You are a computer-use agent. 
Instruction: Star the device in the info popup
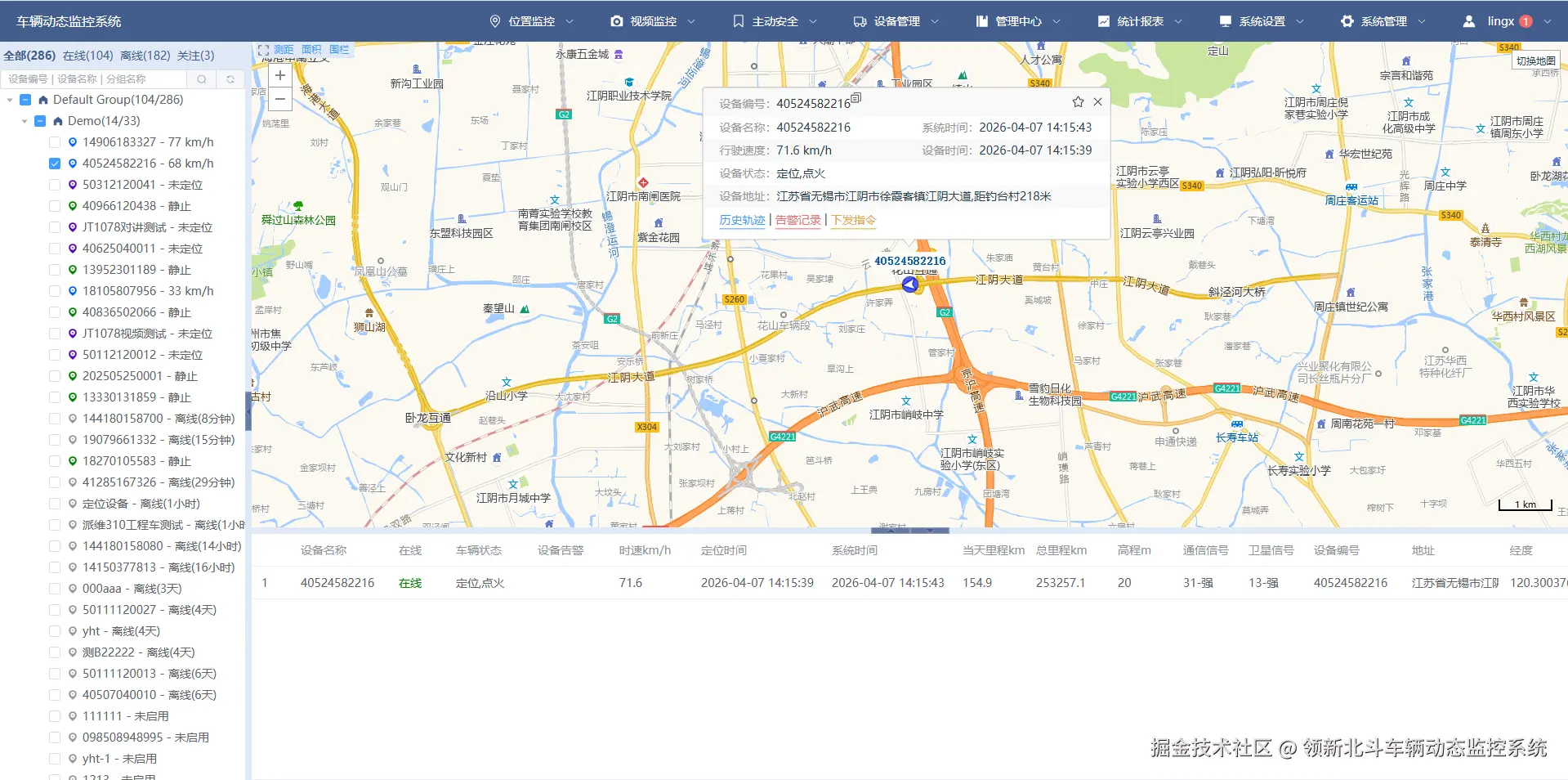pos(1078,102)
